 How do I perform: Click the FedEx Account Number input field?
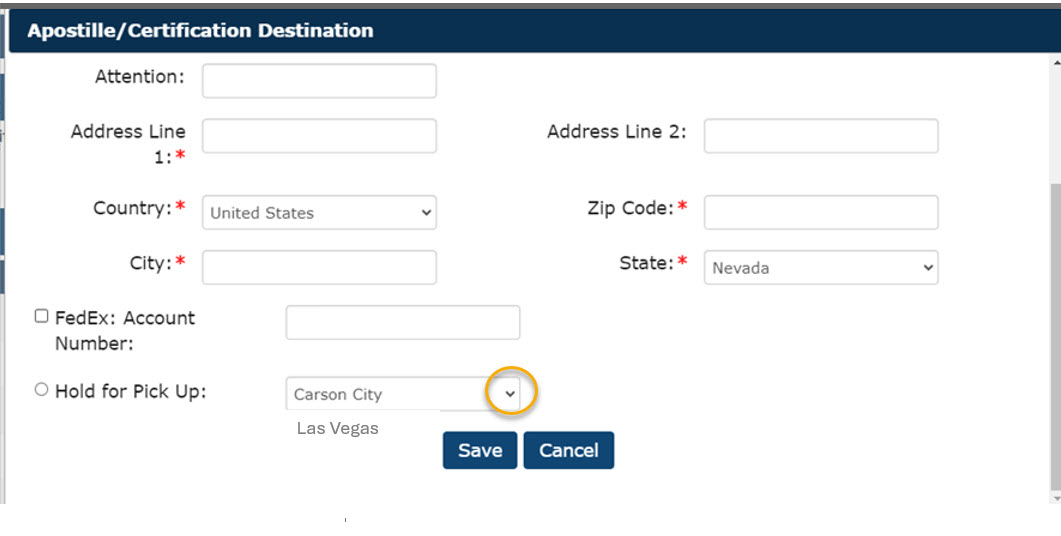click(402, 322)
